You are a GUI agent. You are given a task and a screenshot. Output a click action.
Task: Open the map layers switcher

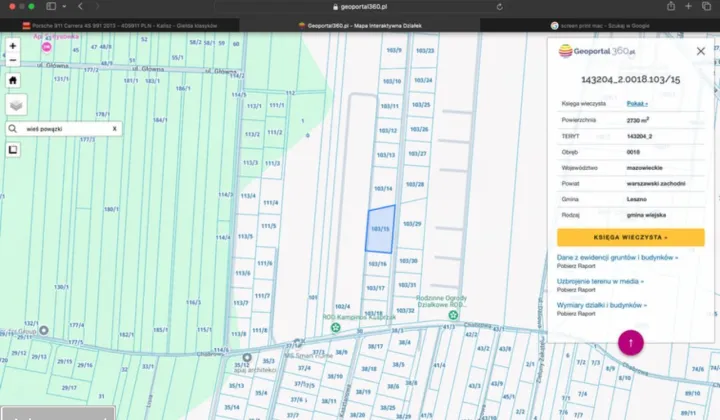(15, 105)
